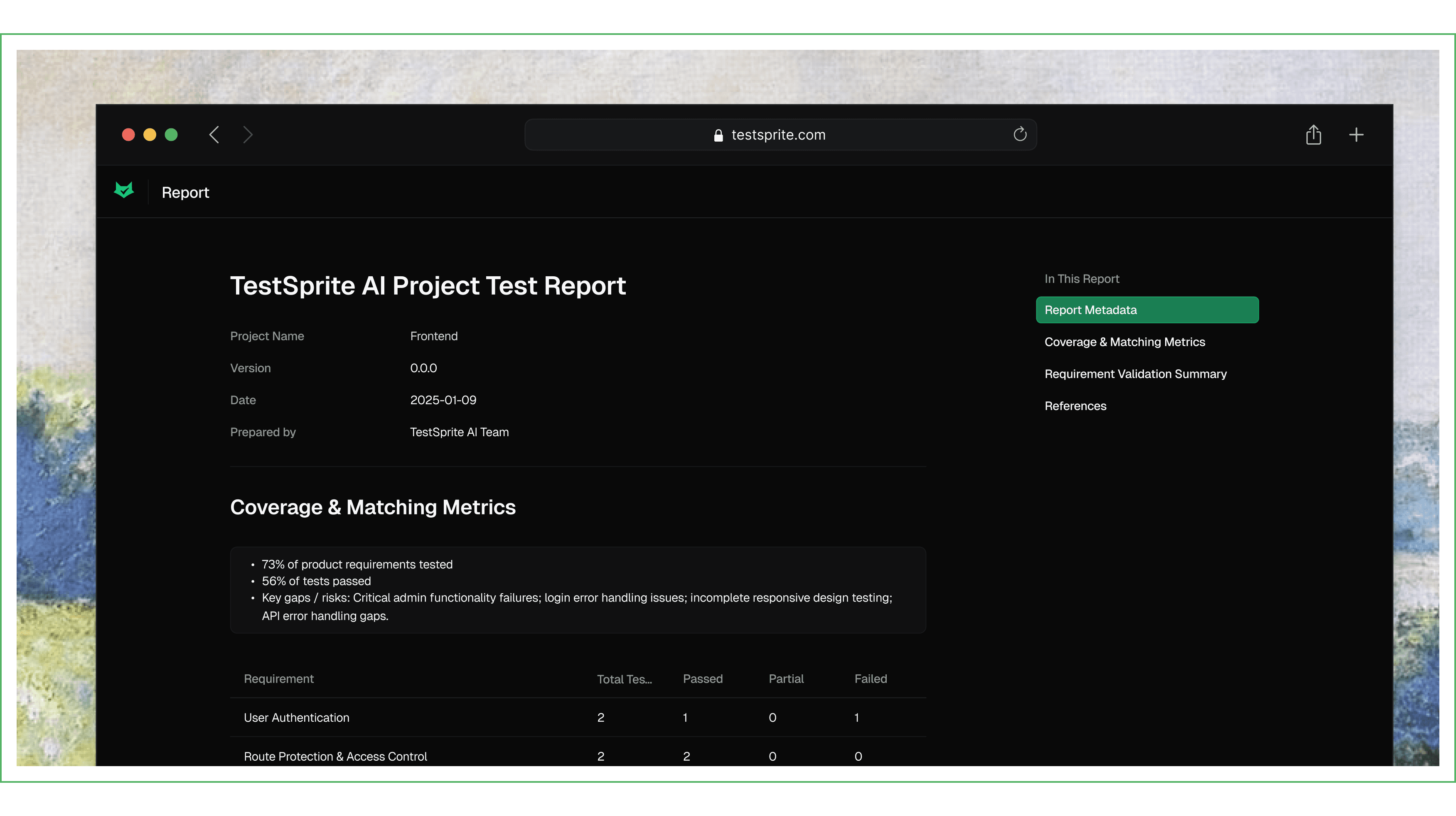The width and height of the screenshot is (1456, 816).
Task: Click the red close window dot
Action: coord(128,135)
